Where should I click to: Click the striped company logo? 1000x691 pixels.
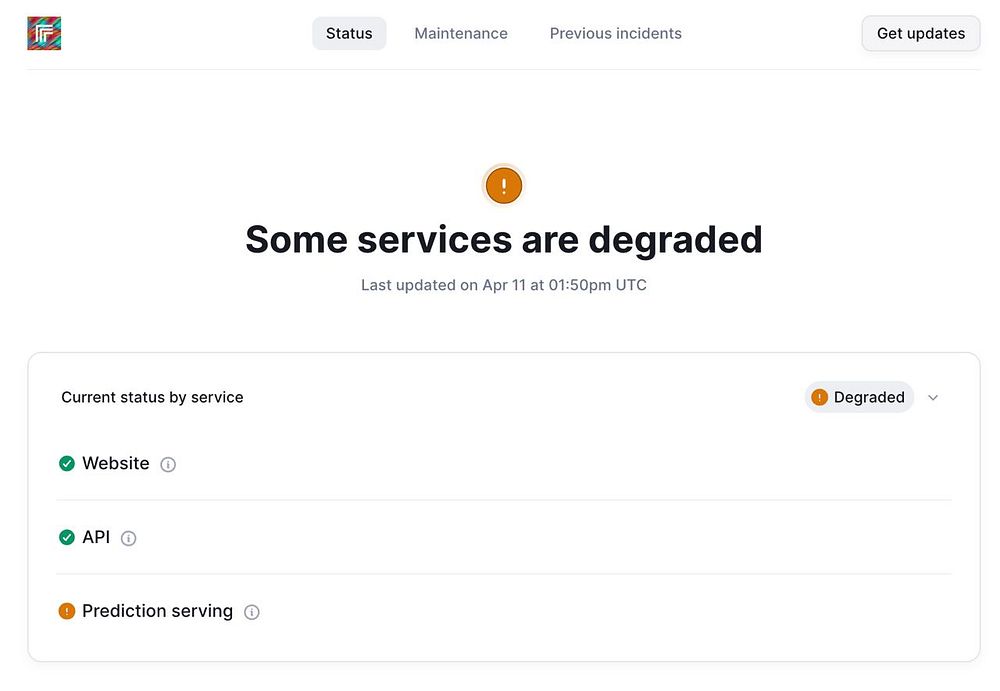(44, 33)
